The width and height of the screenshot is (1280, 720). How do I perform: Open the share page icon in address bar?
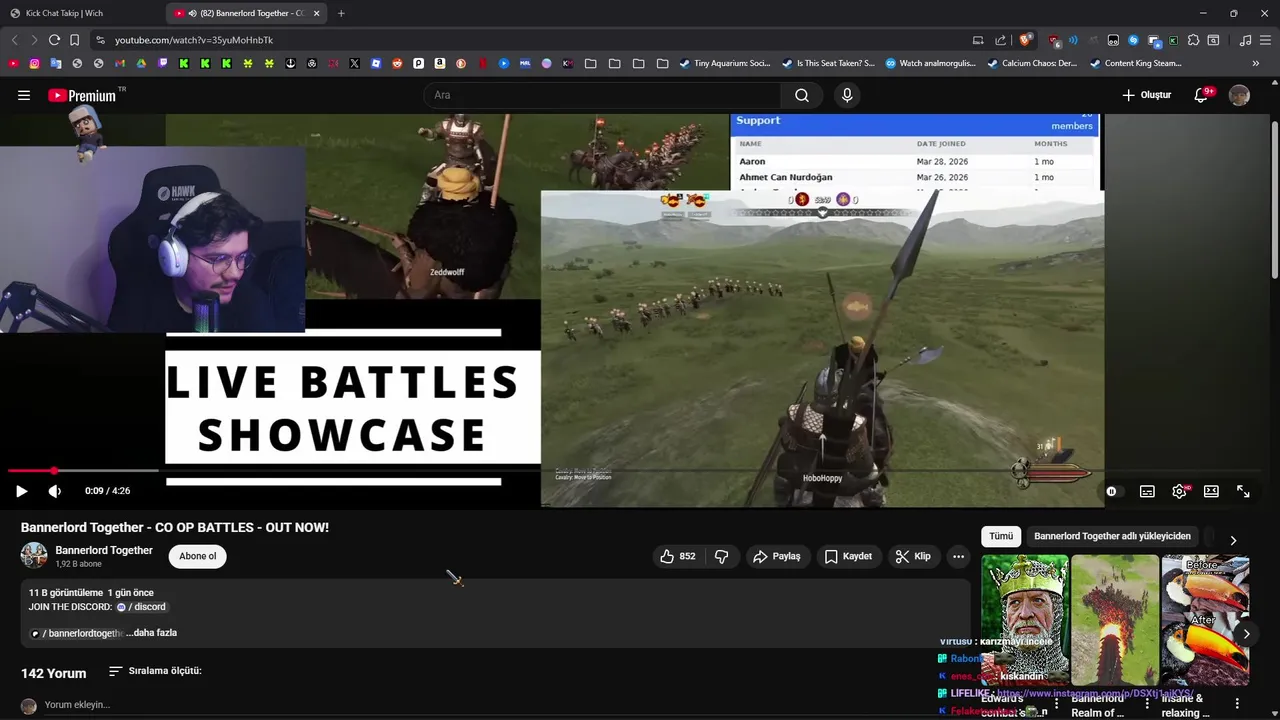[x=1000, y=40]
